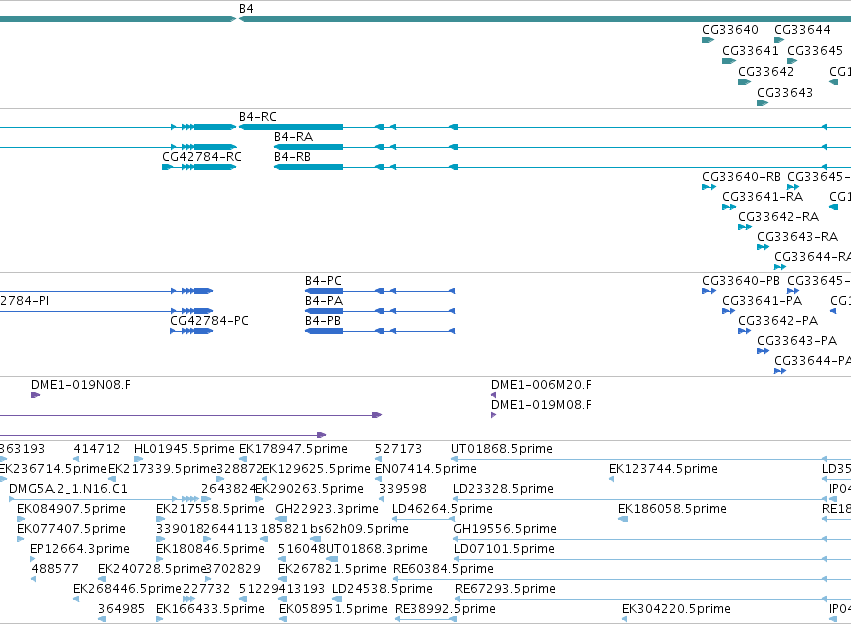
Task: Click the CG33642 gene label
Action: point(766,72)
